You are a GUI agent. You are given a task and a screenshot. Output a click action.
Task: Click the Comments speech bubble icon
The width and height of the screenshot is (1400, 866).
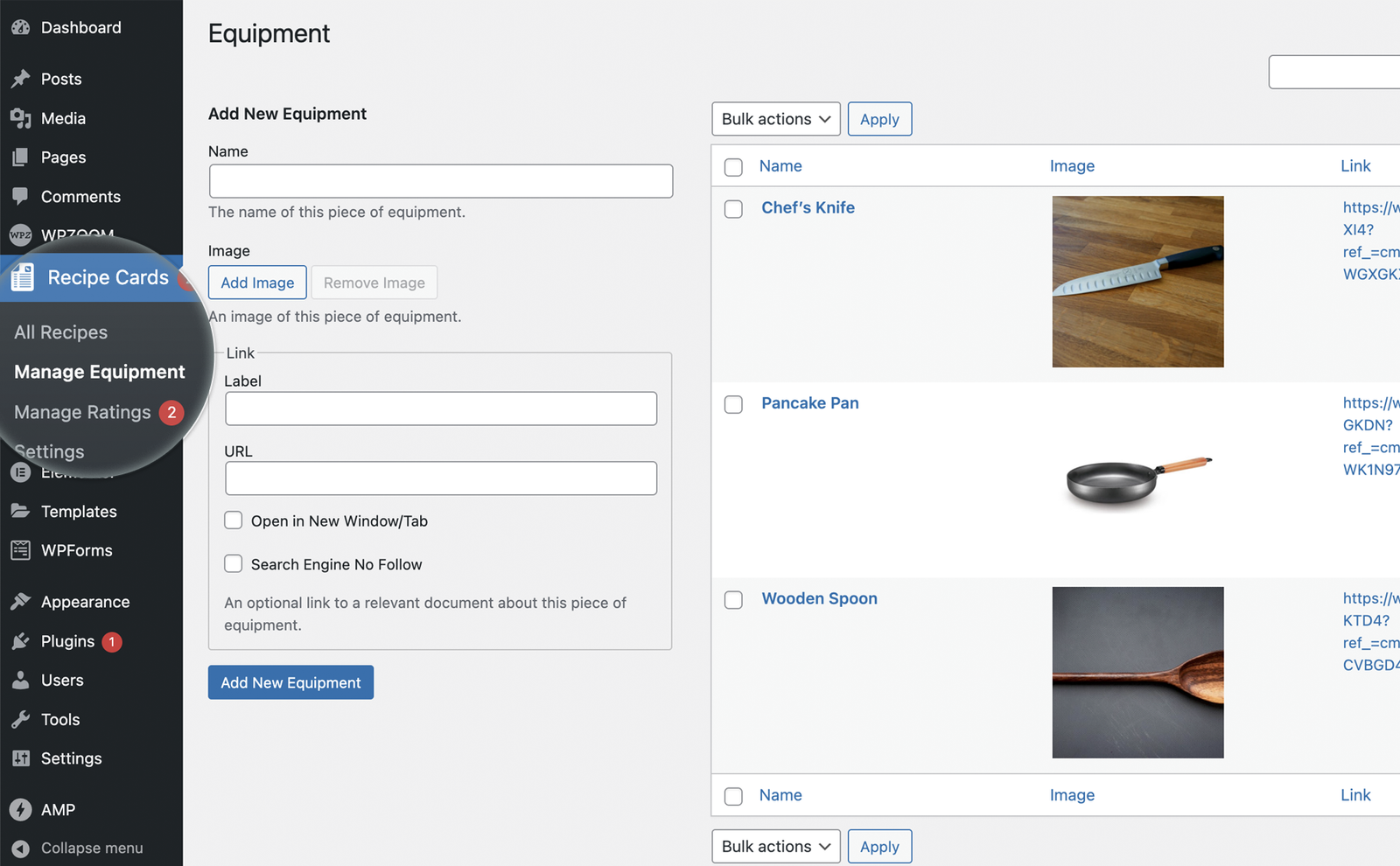tap(21, 196)
